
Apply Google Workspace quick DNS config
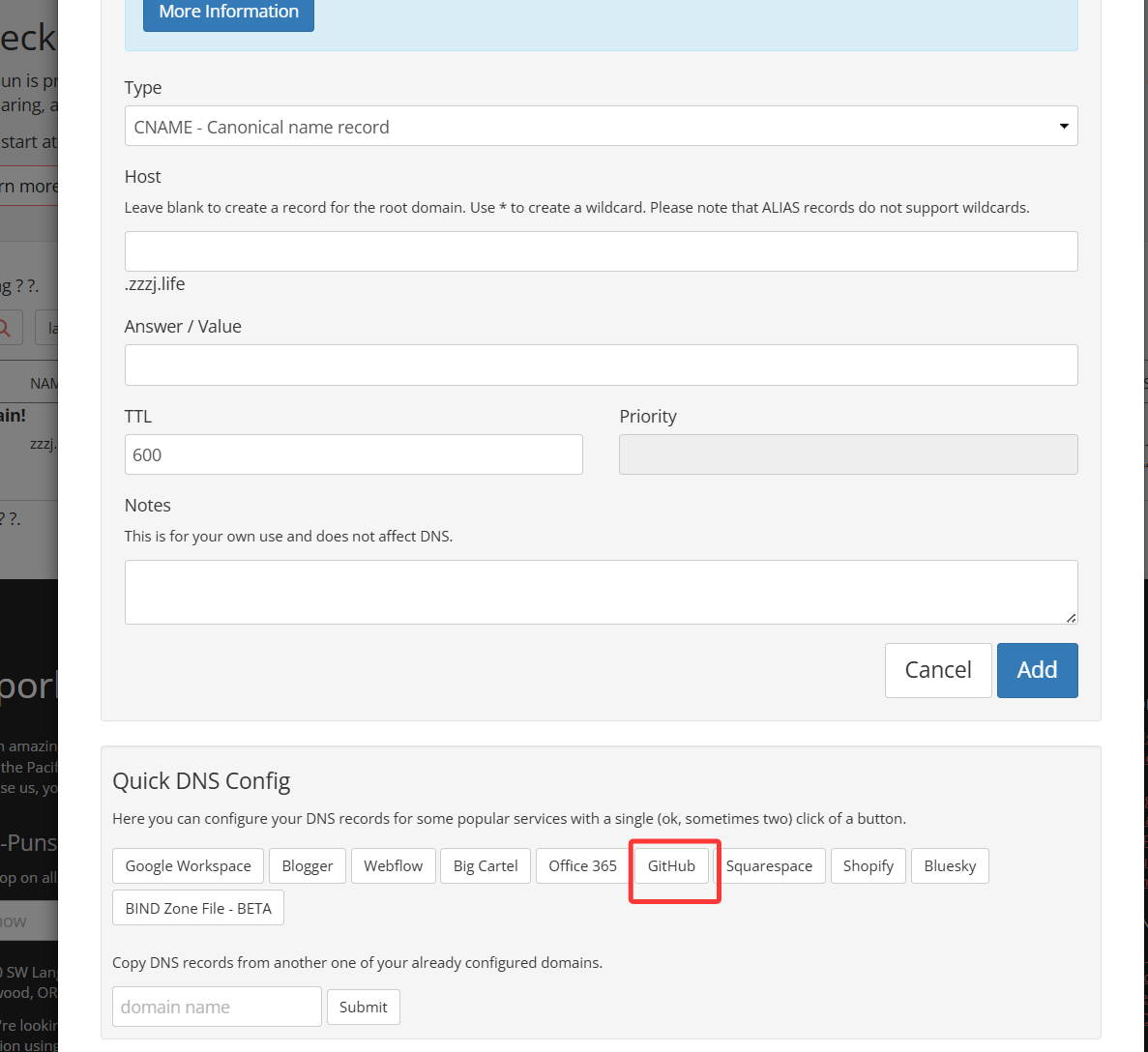189,866
